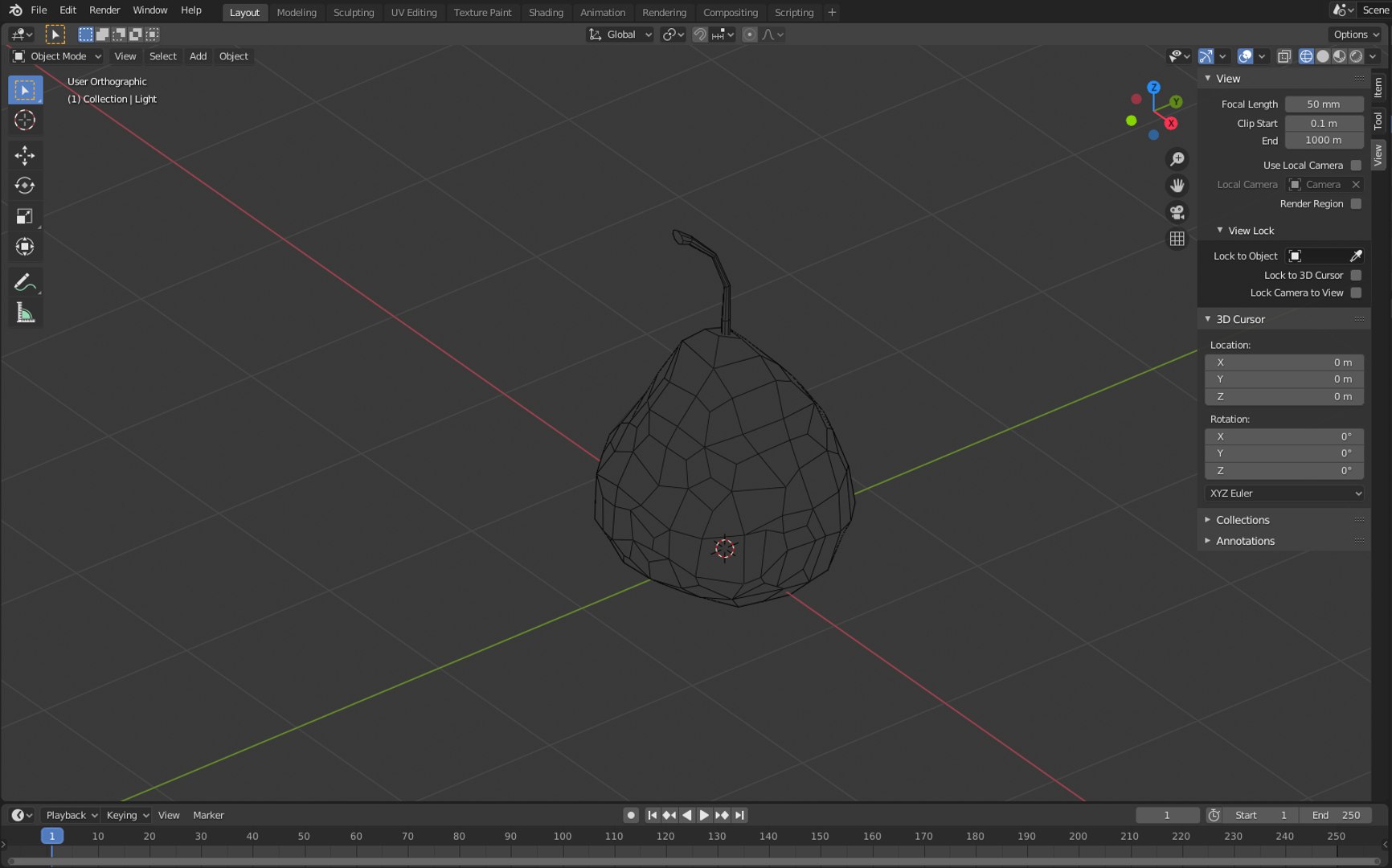Open the Global transform orientation dropdown

click(620, 35)
